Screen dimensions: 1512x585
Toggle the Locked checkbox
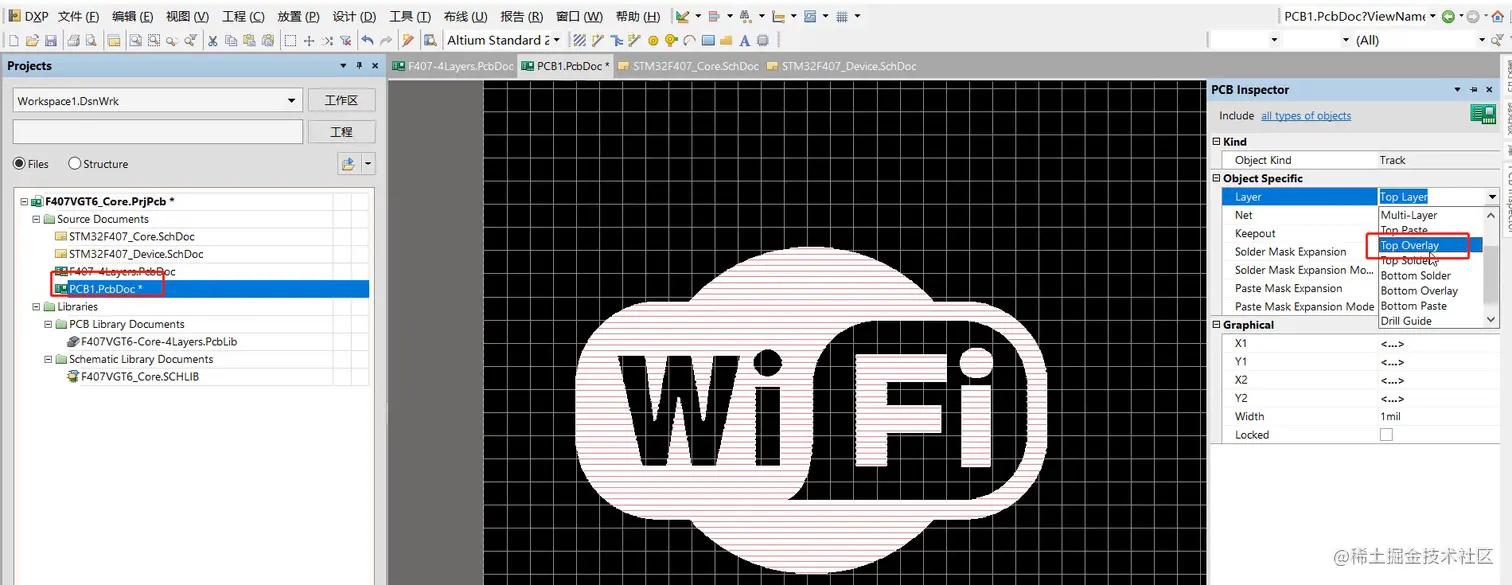[1386, 435]
